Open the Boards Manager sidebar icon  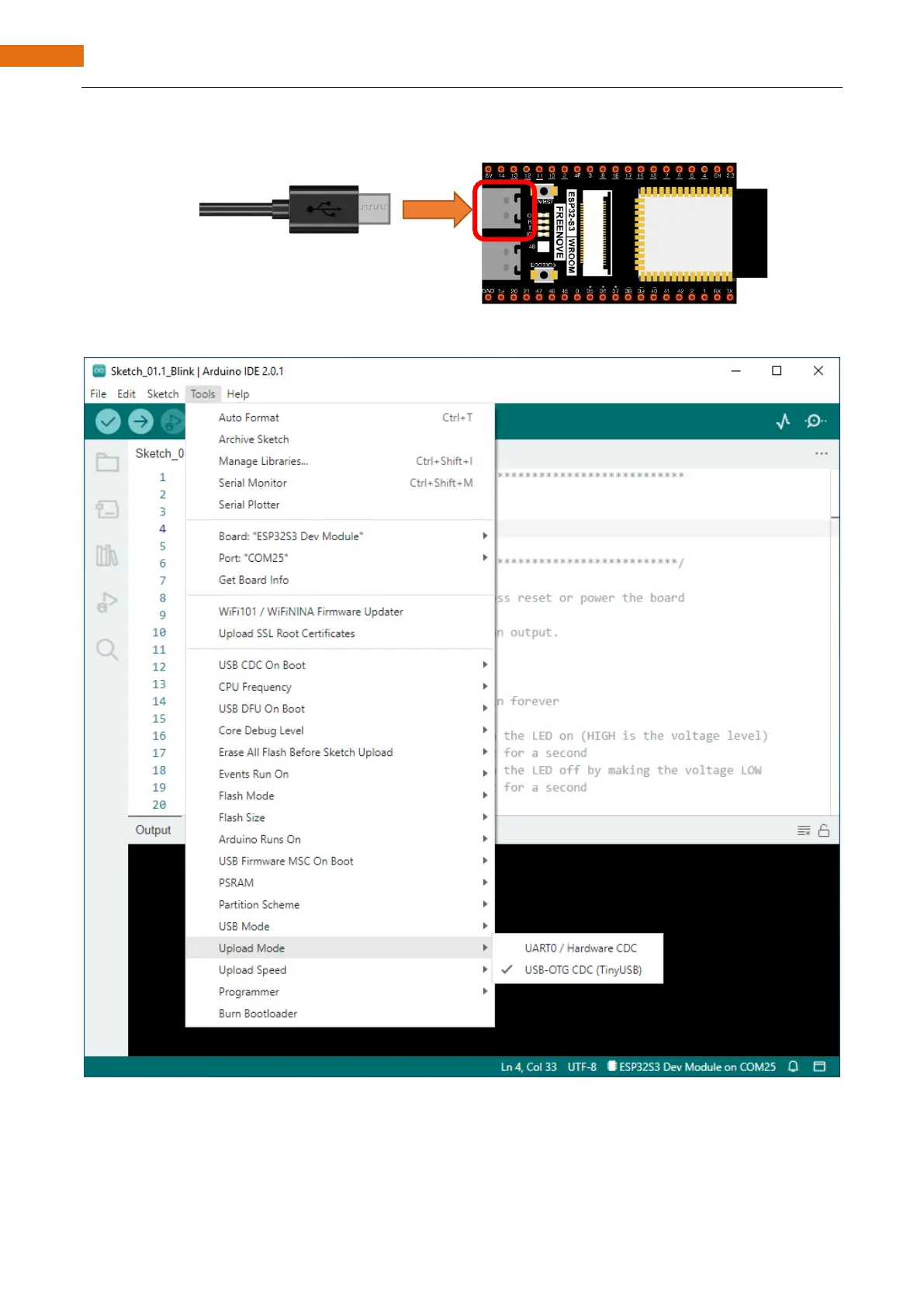tap(107, 509)
